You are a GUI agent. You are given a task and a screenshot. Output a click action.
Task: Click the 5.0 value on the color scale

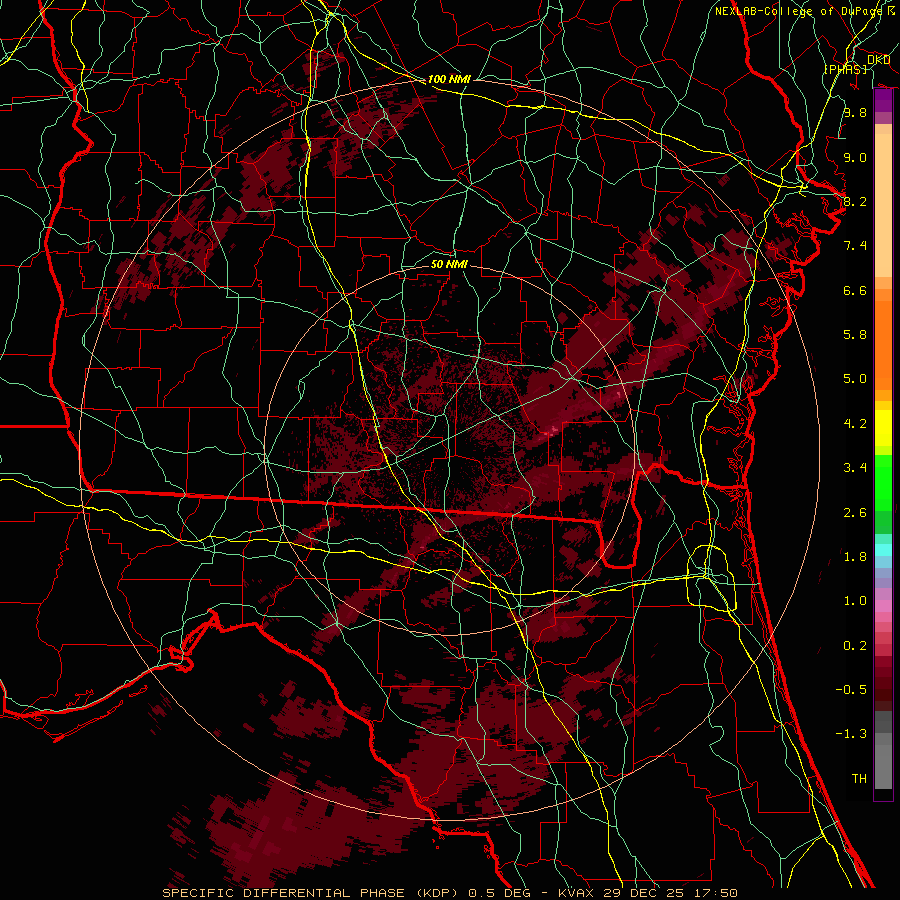pos(855,379)
